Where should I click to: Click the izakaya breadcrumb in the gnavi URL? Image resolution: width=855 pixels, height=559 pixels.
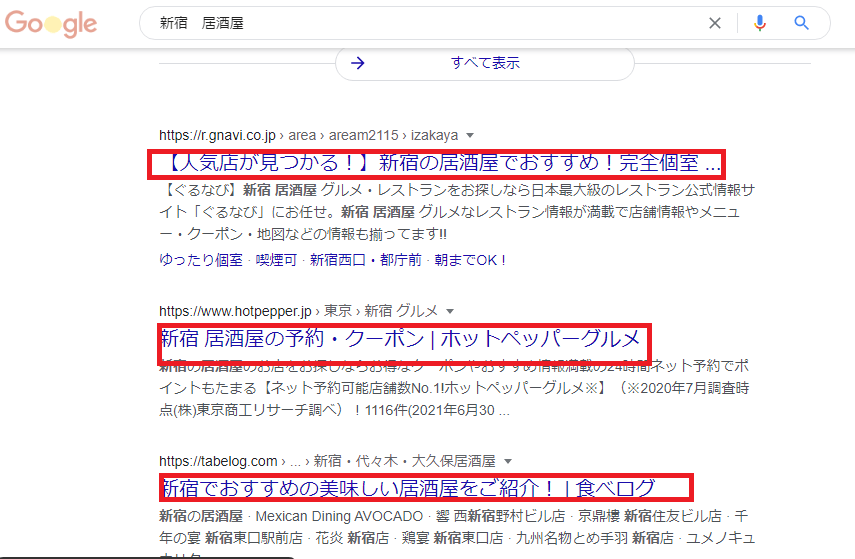(434, 135)
